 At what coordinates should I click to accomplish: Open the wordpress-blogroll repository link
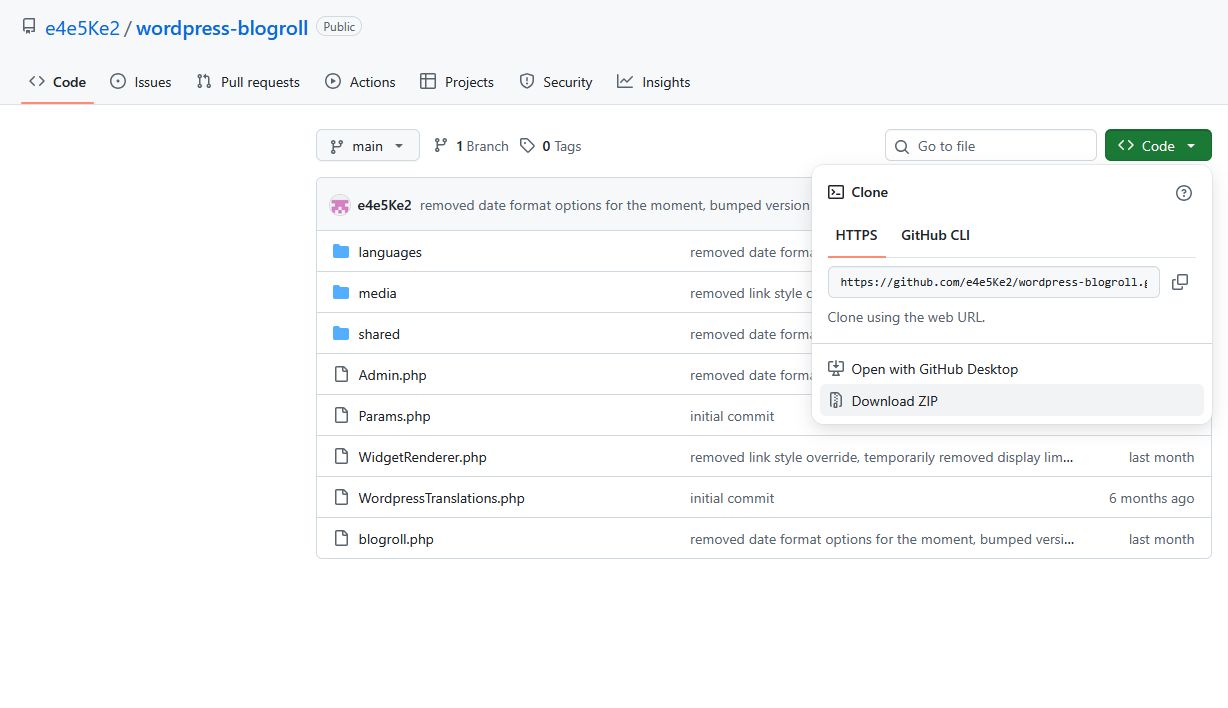click(x=222, y=27)
